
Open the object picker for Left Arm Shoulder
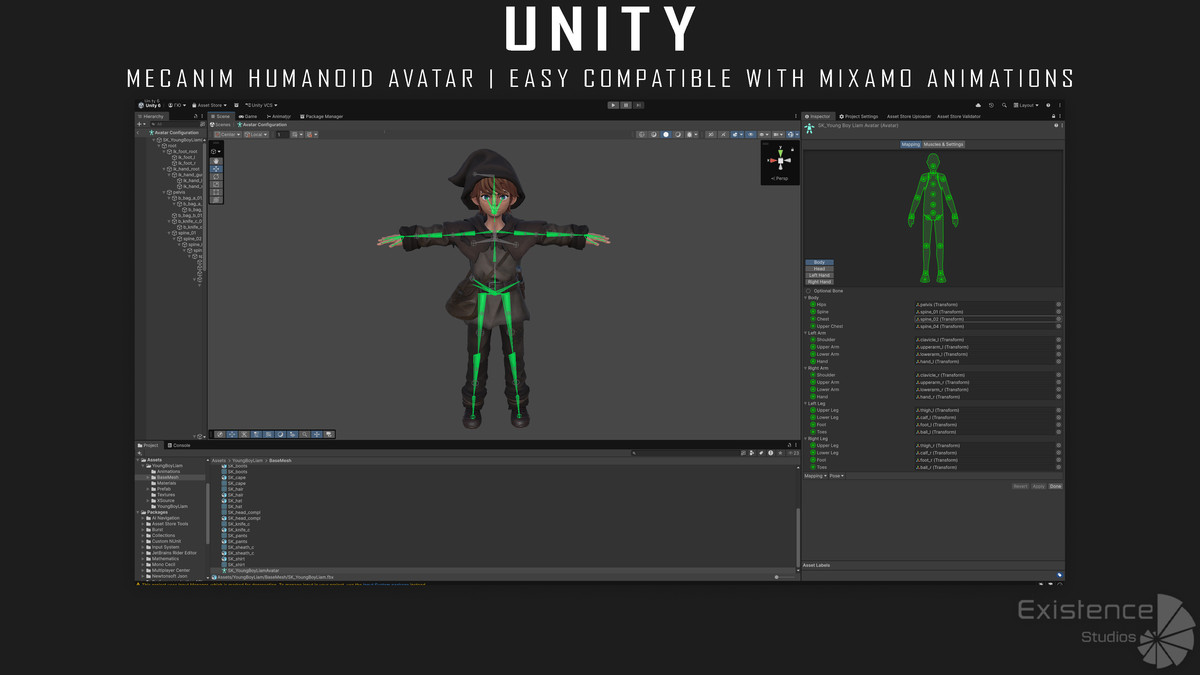tap(1058, 340)
